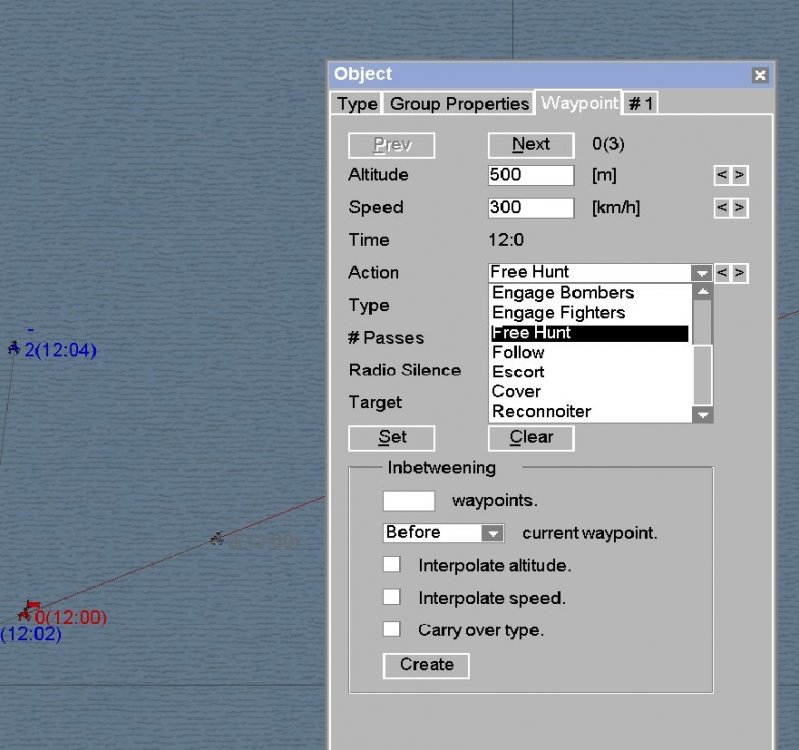Click the gray mid-route waypoint marker
Image resolution: width=799 pixels, height=750 pixels.
point(217,539)
